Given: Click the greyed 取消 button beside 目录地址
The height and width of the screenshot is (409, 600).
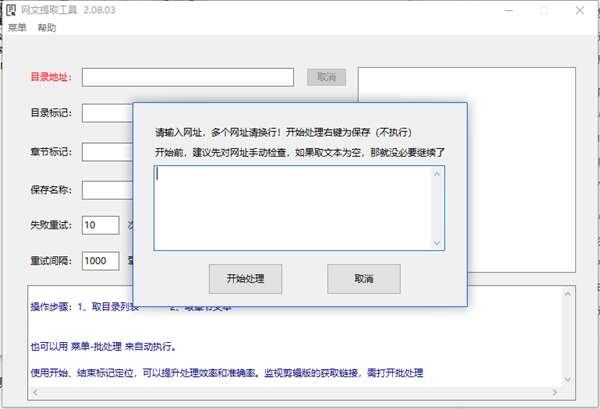Looking at the screenshot, I should [326, 77].
